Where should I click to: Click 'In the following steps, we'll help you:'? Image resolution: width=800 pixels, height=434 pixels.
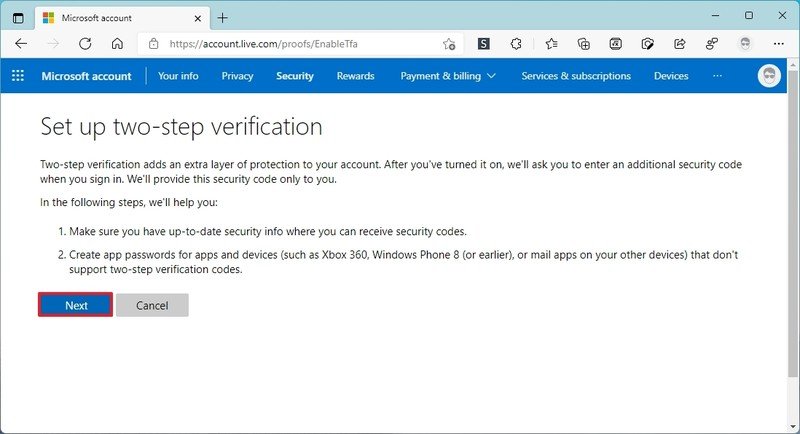point(129,202)
